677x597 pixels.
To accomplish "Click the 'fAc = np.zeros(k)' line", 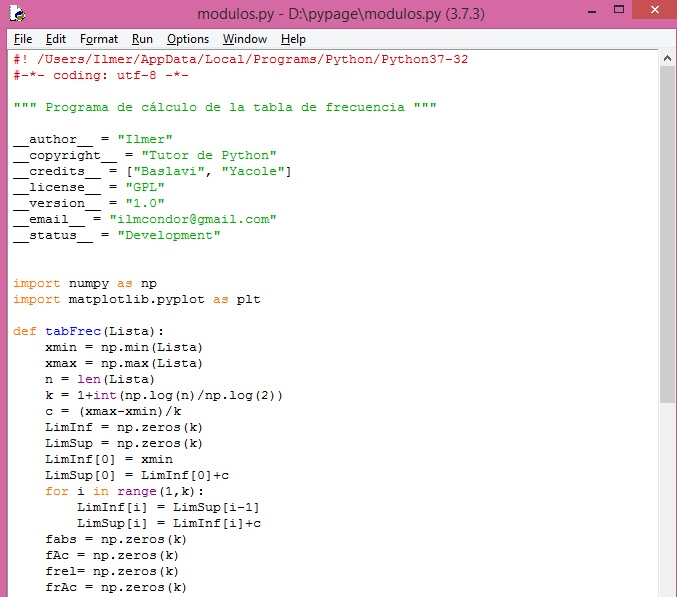I will pos(112,555).
